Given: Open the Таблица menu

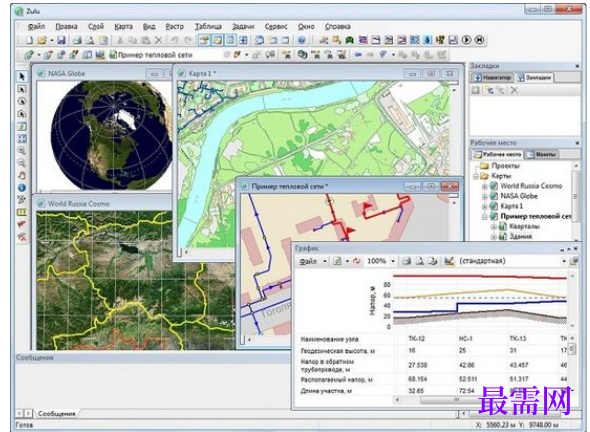Looking at the screenshot, I should (208, 26).
